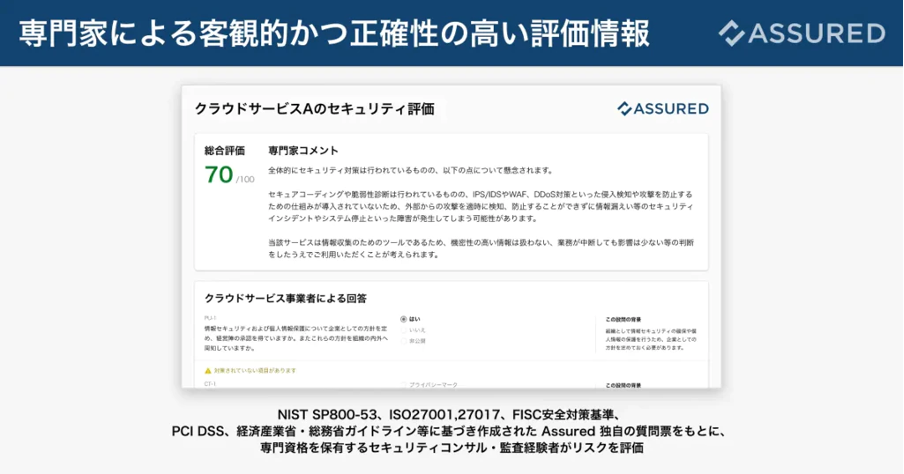This screenshot has width=904, height=474.
Task: Click the caption line starting 専門資格を保有する
Action: point(451,448)
